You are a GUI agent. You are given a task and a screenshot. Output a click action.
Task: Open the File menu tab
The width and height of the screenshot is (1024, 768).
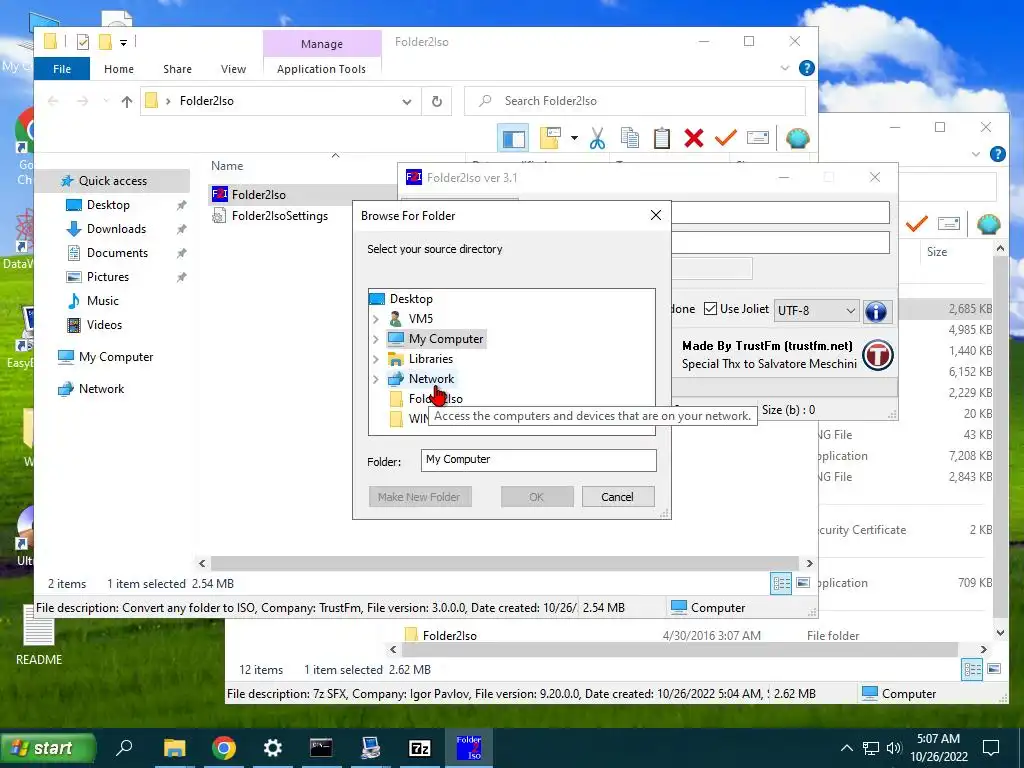pyautogui.click(x=62, y=69)
